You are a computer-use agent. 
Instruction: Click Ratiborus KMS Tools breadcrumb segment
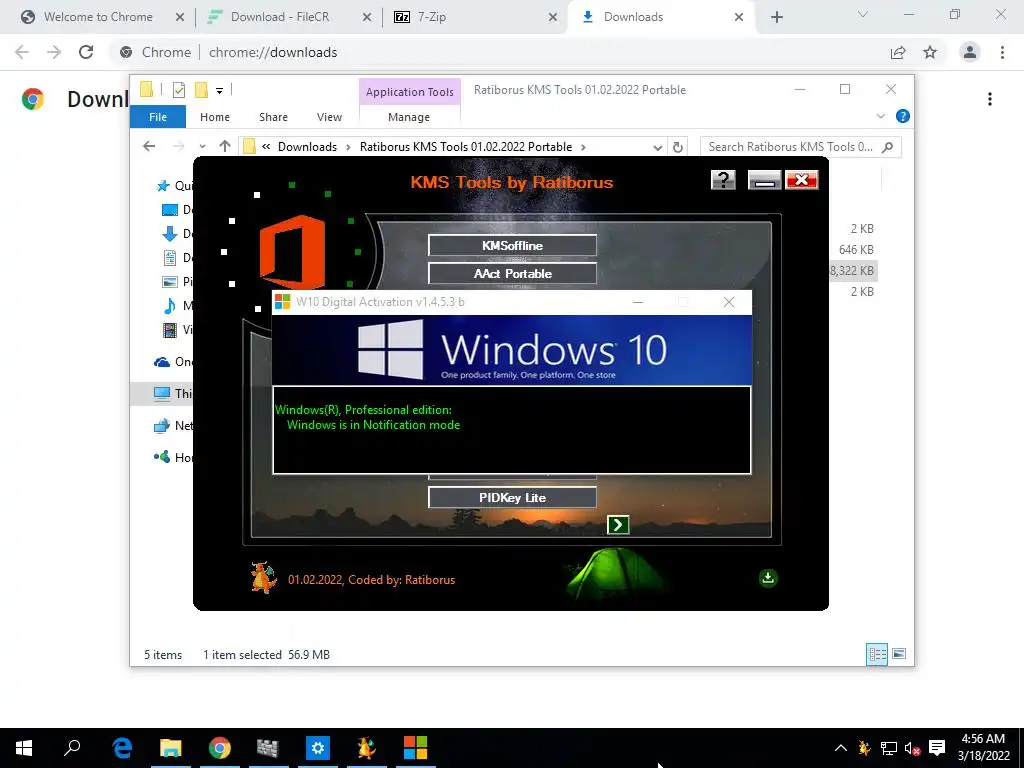click(466, 147)
